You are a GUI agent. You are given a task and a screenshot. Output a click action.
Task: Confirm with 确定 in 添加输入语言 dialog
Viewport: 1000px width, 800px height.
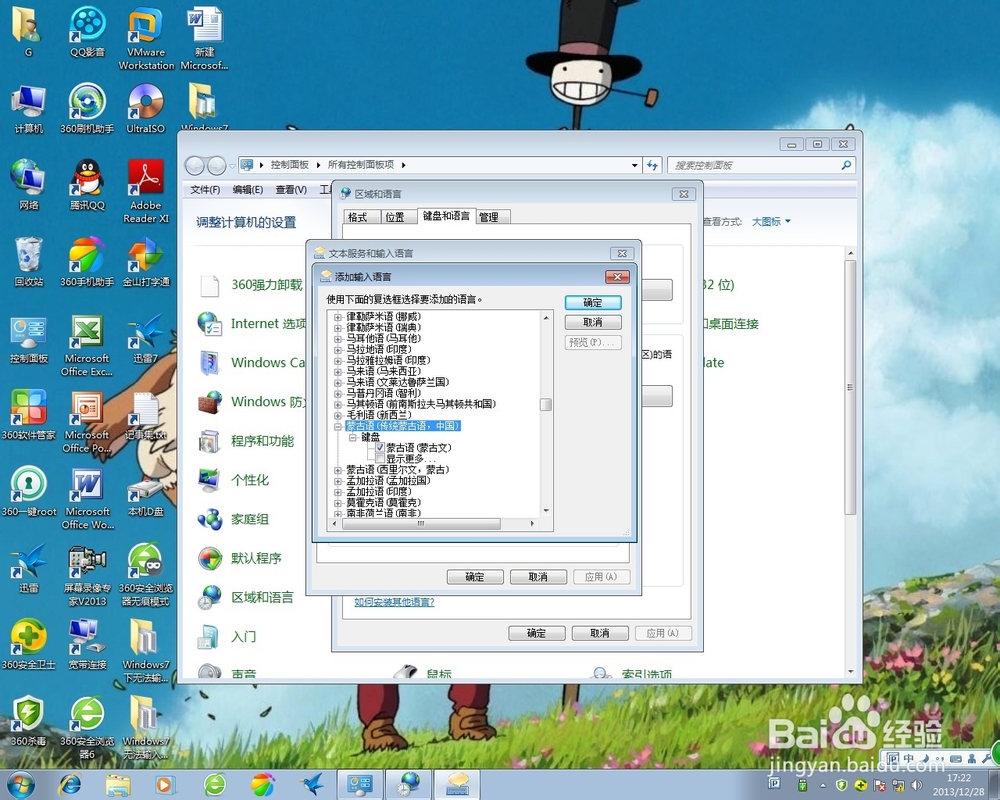[x=593, y=302]
